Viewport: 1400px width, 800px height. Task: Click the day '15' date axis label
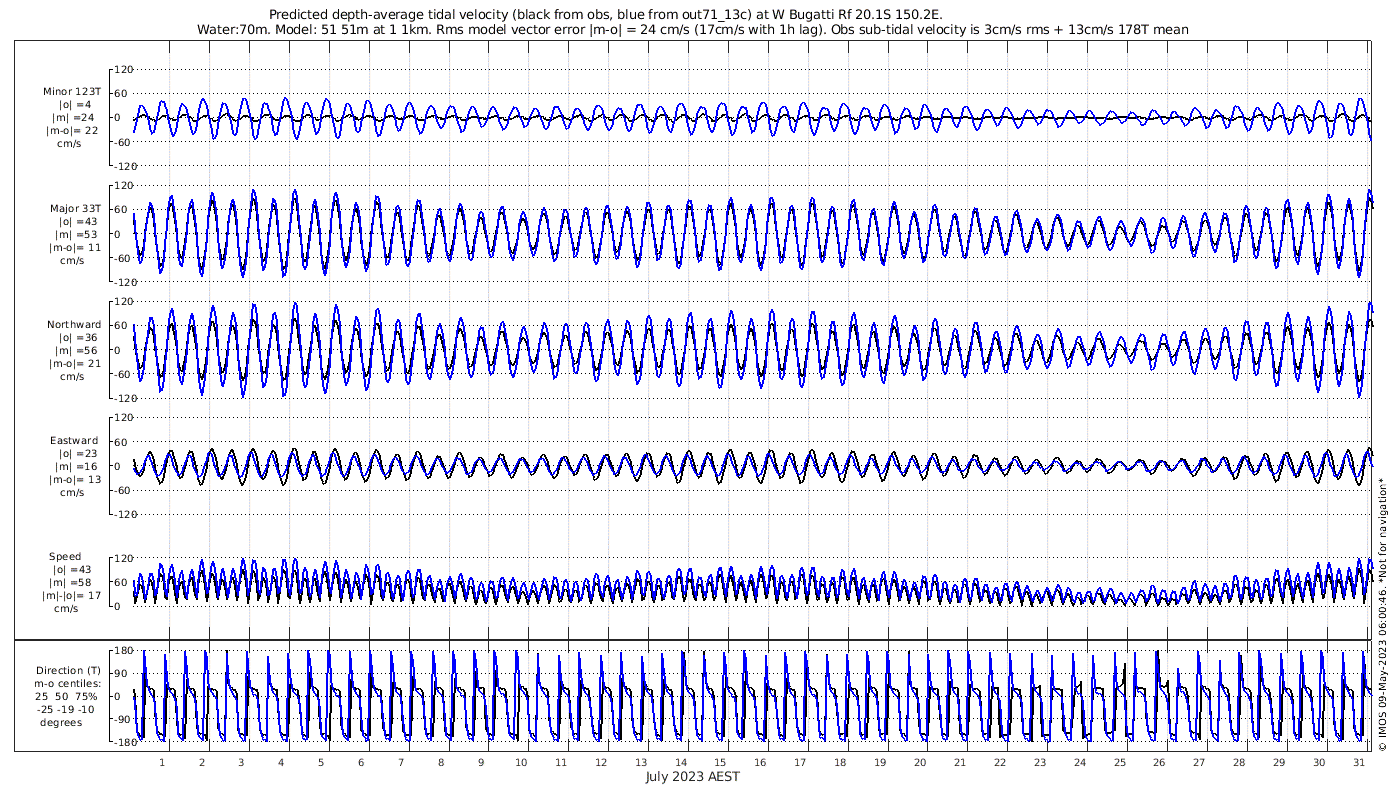[720, 762]
